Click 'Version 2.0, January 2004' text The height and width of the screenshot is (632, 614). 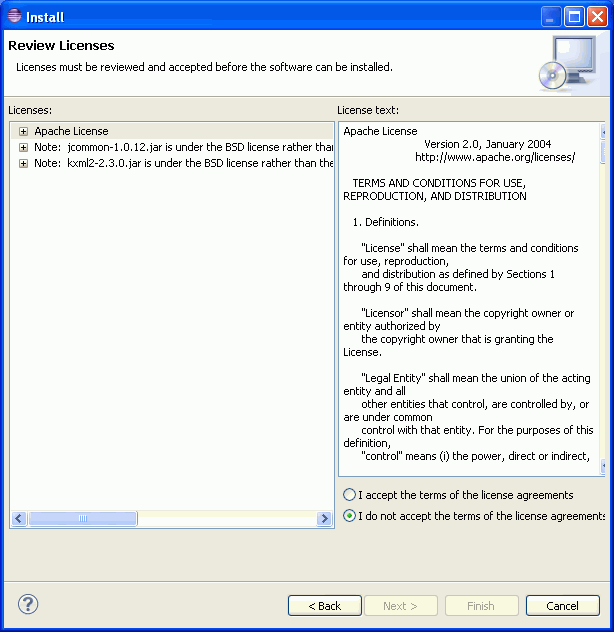(x=487, y=144)
